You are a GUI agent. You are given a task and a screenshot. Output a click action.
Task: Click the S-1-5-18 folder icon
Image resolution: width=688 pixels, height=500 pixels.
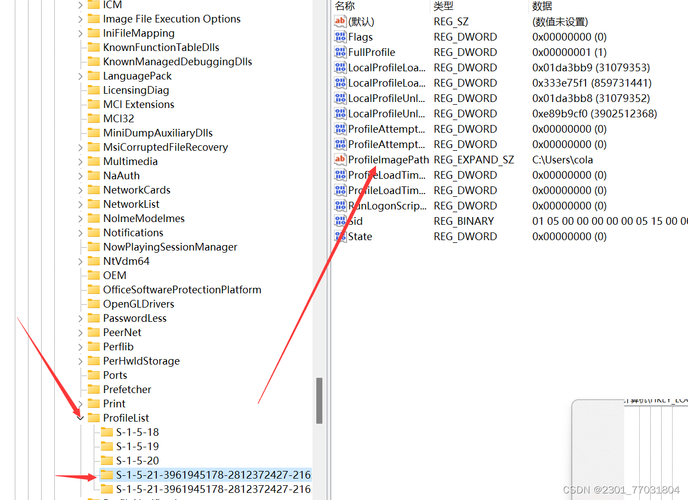coord(107,432)
